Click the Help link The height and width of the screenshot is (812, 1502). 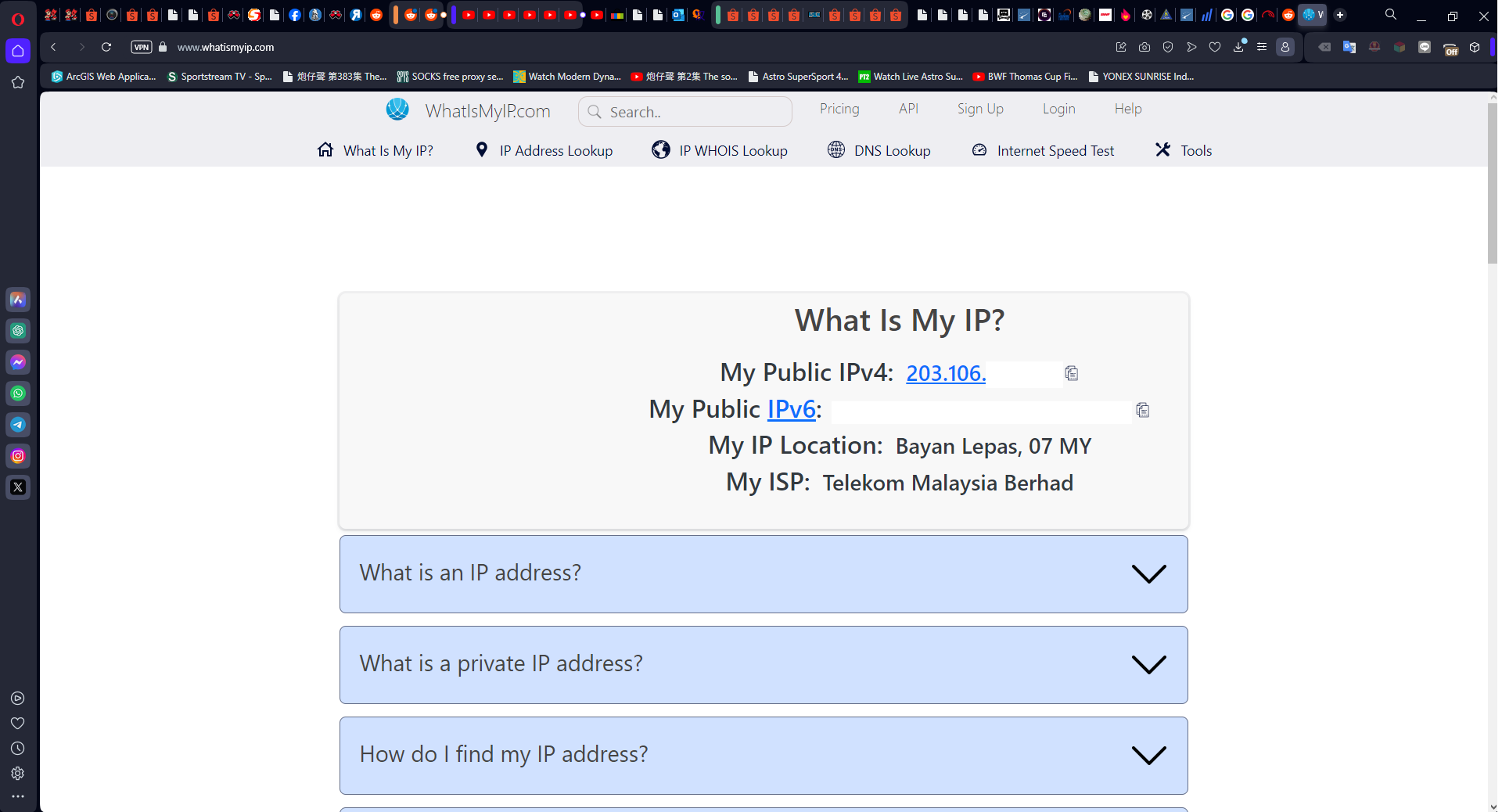[1128, 109]
